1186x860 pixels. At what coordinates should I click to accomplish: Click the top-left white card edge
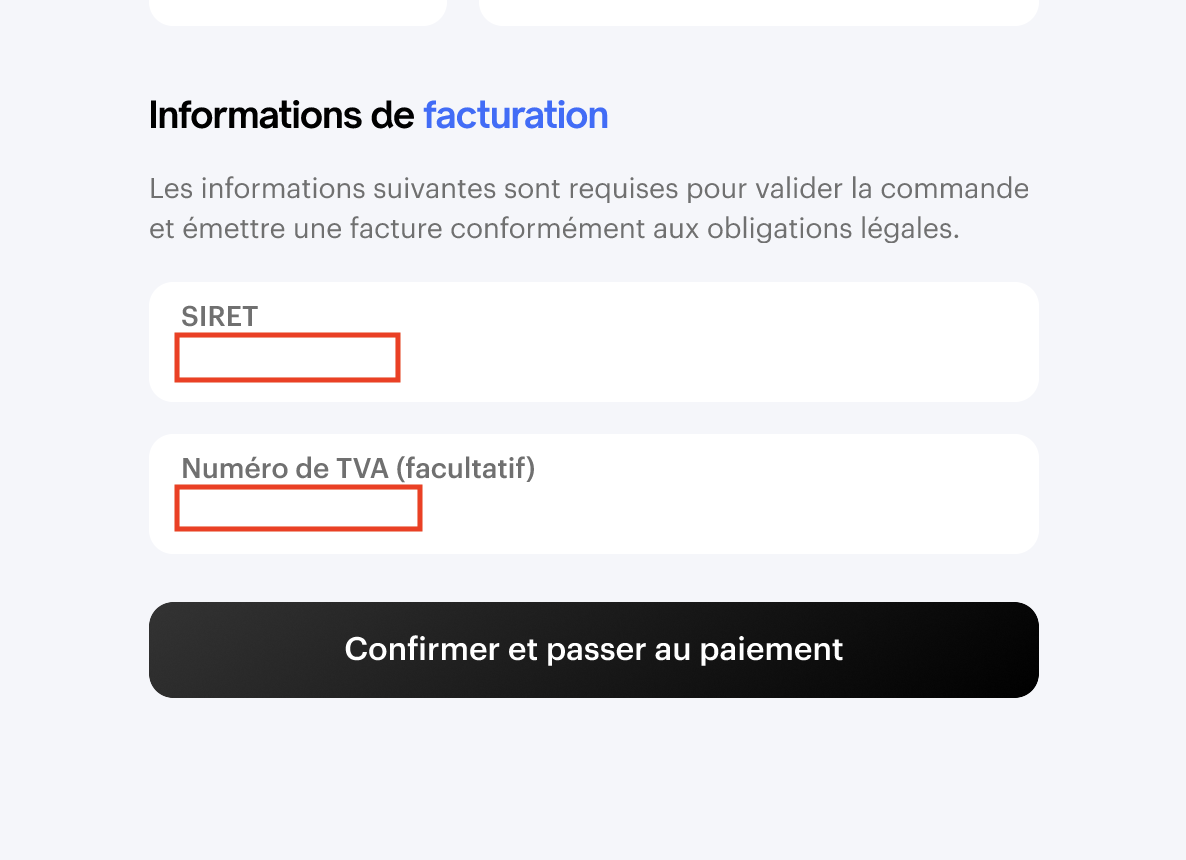pos(297,12)
